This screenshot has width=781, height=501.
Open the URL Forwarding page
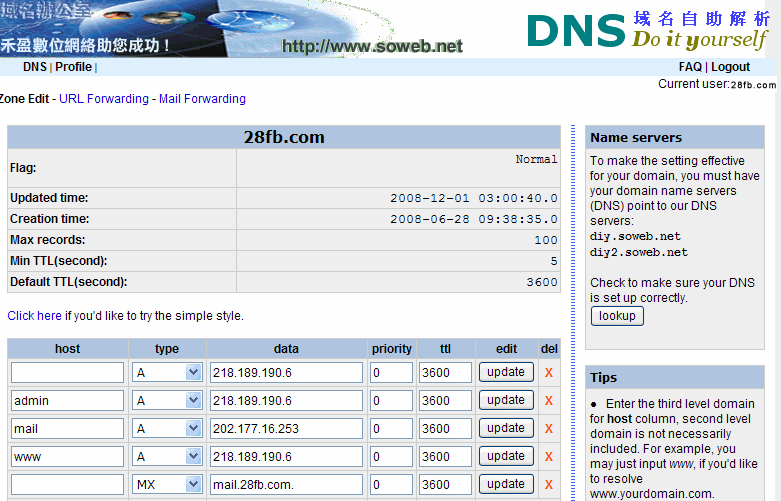click(104, 99)
